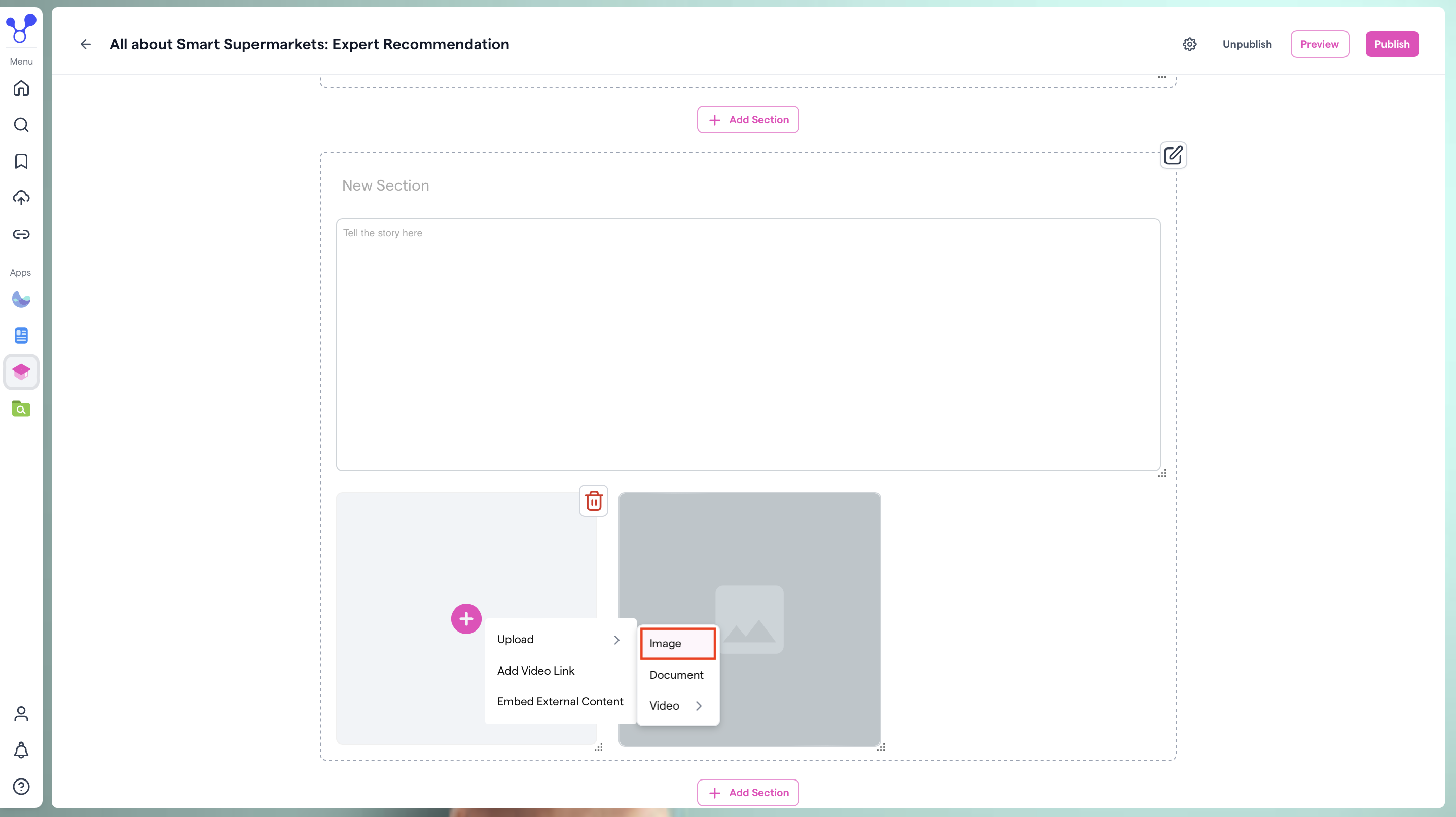Open the blue wave app icon
Viewport: 1456px width, 817px height.
click(x=21, y=299)
